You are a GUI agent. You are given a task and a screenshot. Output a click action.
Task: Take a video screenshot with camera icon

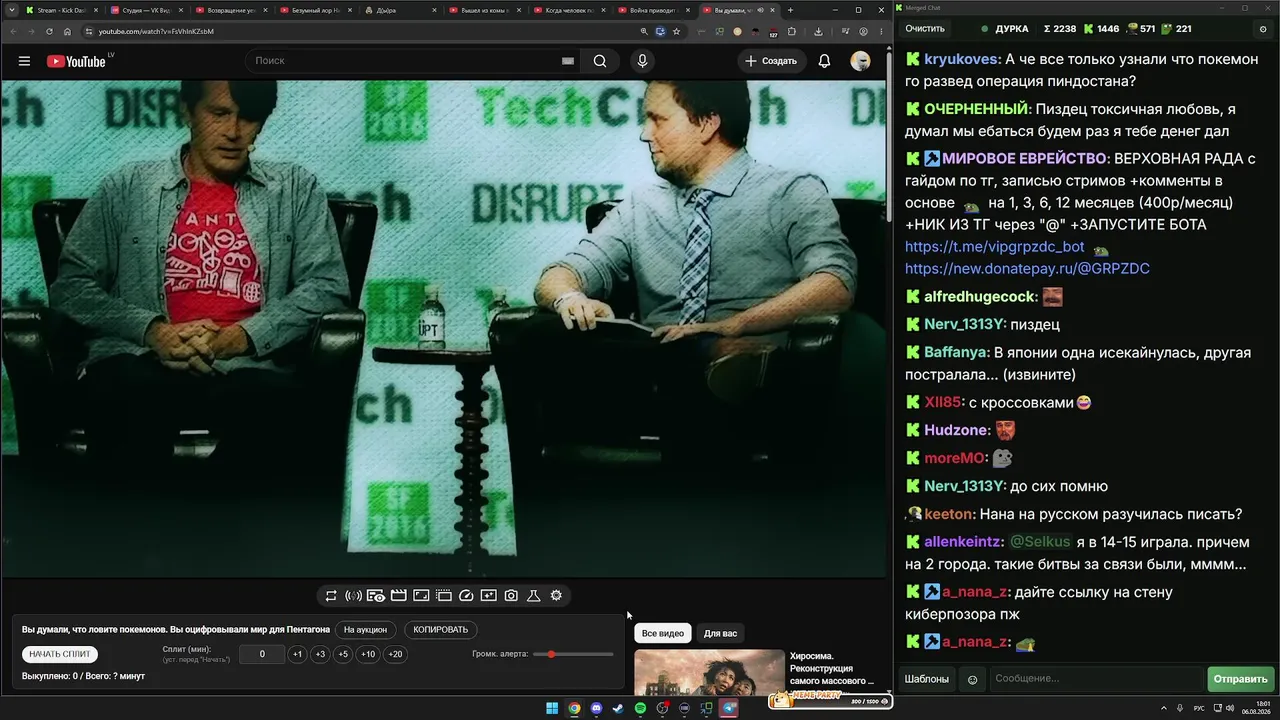click(511, 596)
